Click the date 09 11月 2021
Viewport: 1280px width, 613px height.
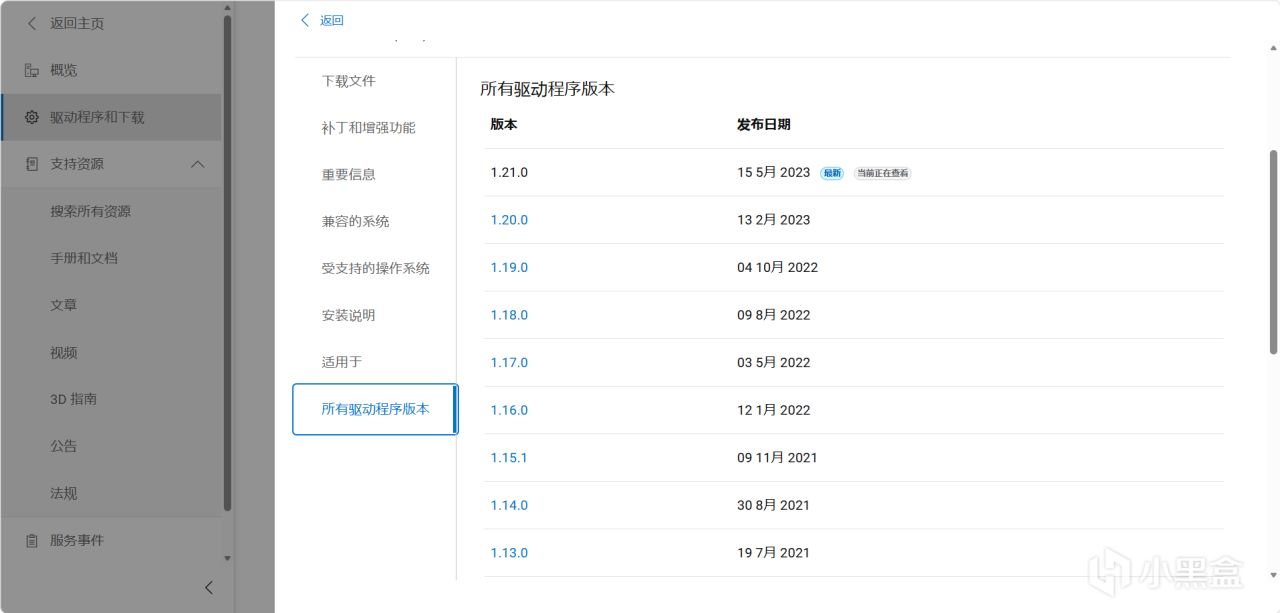pos(777,457)
